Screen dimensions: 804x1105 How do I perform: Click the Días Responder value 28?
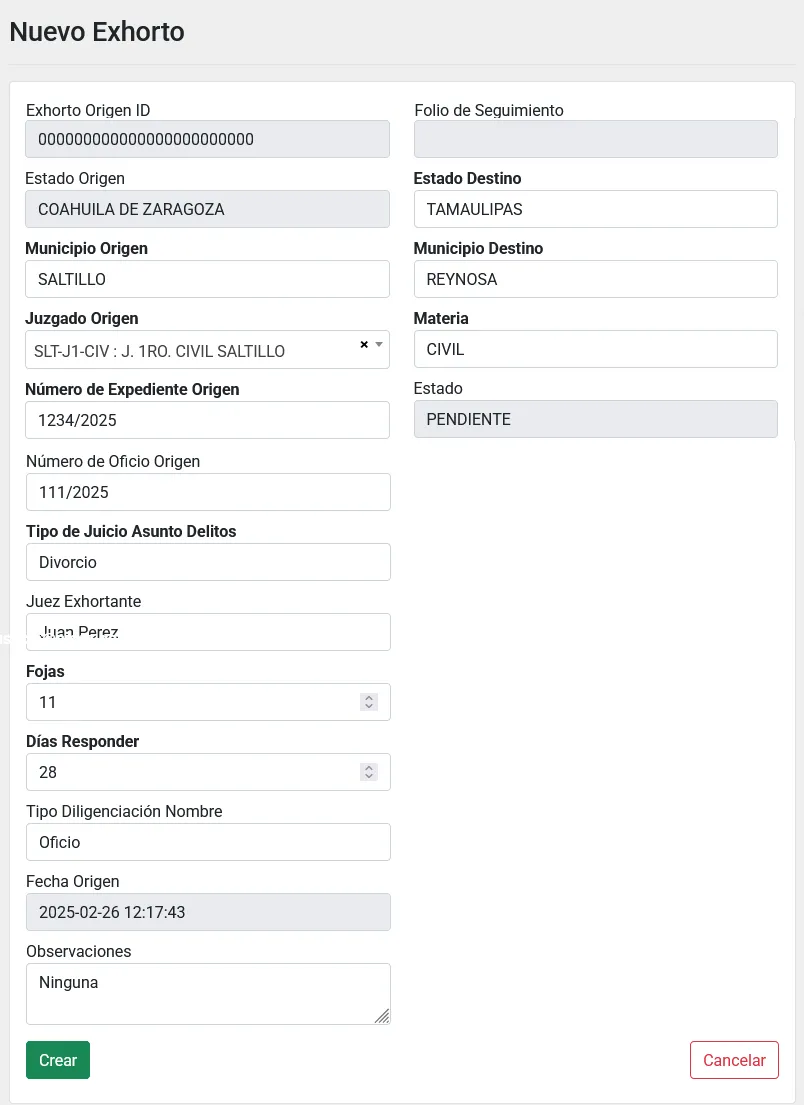click(190, 772)
